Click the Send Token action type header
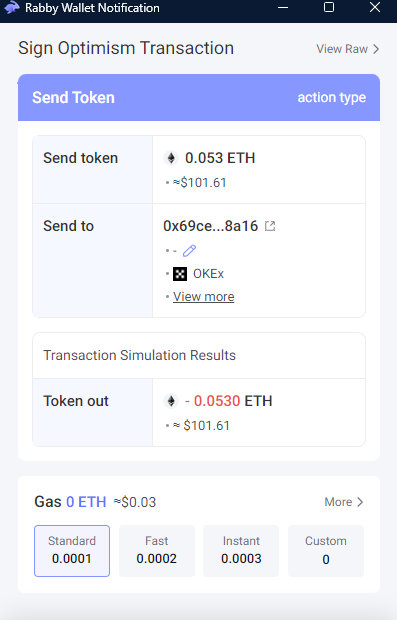Image resolution: width=397 pixels, height=620 pixels. point(199,98)
